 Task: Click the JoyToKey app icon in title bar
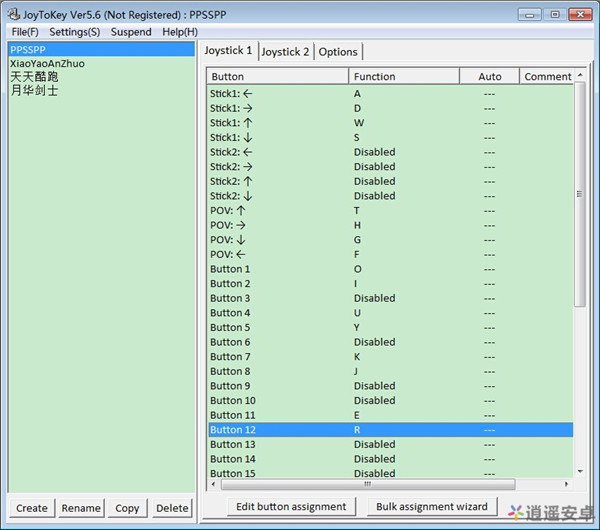click(x=13, y=15)
